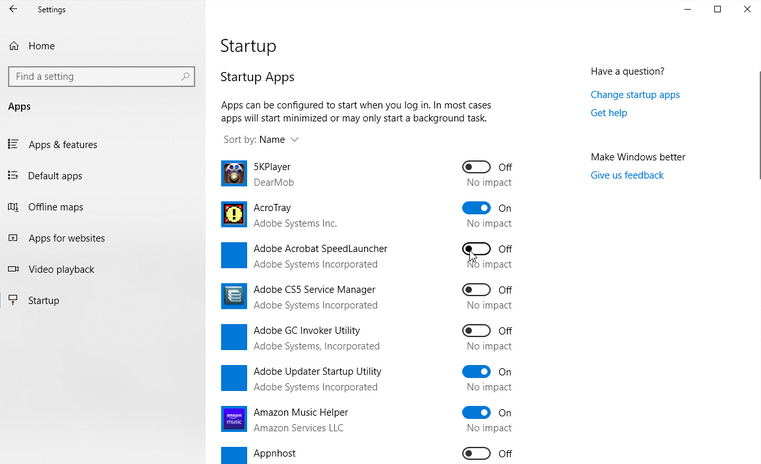Click the Apps & features list icon
Viewport: 761px width, 464px height.
tap(13, 144)
